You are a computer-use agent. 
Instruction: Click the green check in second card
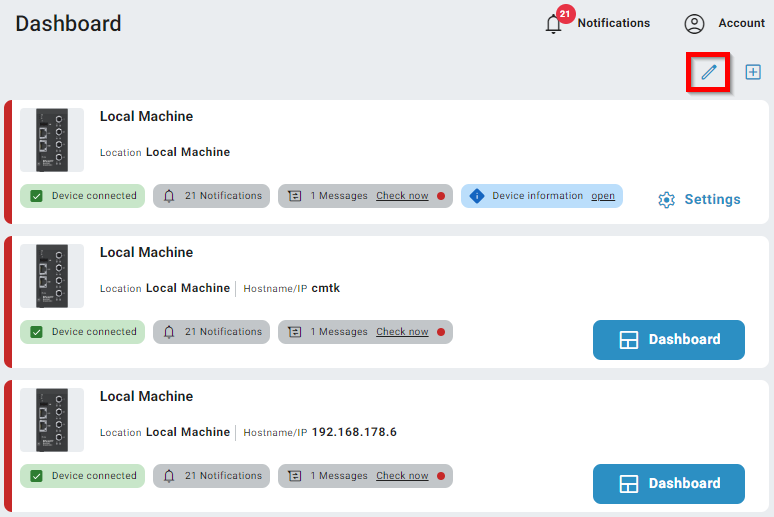pos(37,332)
